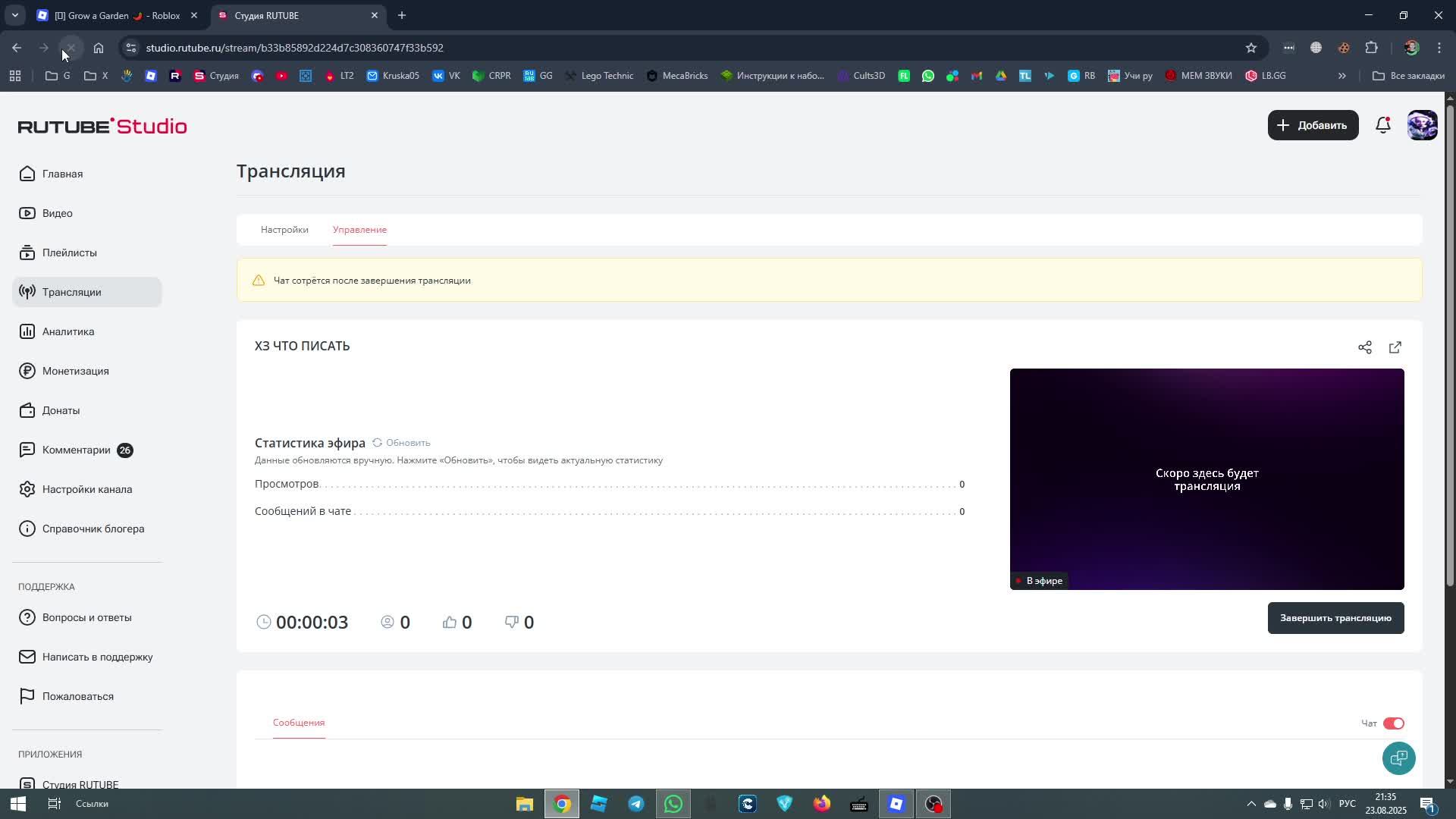Open Монетизация in the sidebar

pyautogui.click(x=87, y=371)
